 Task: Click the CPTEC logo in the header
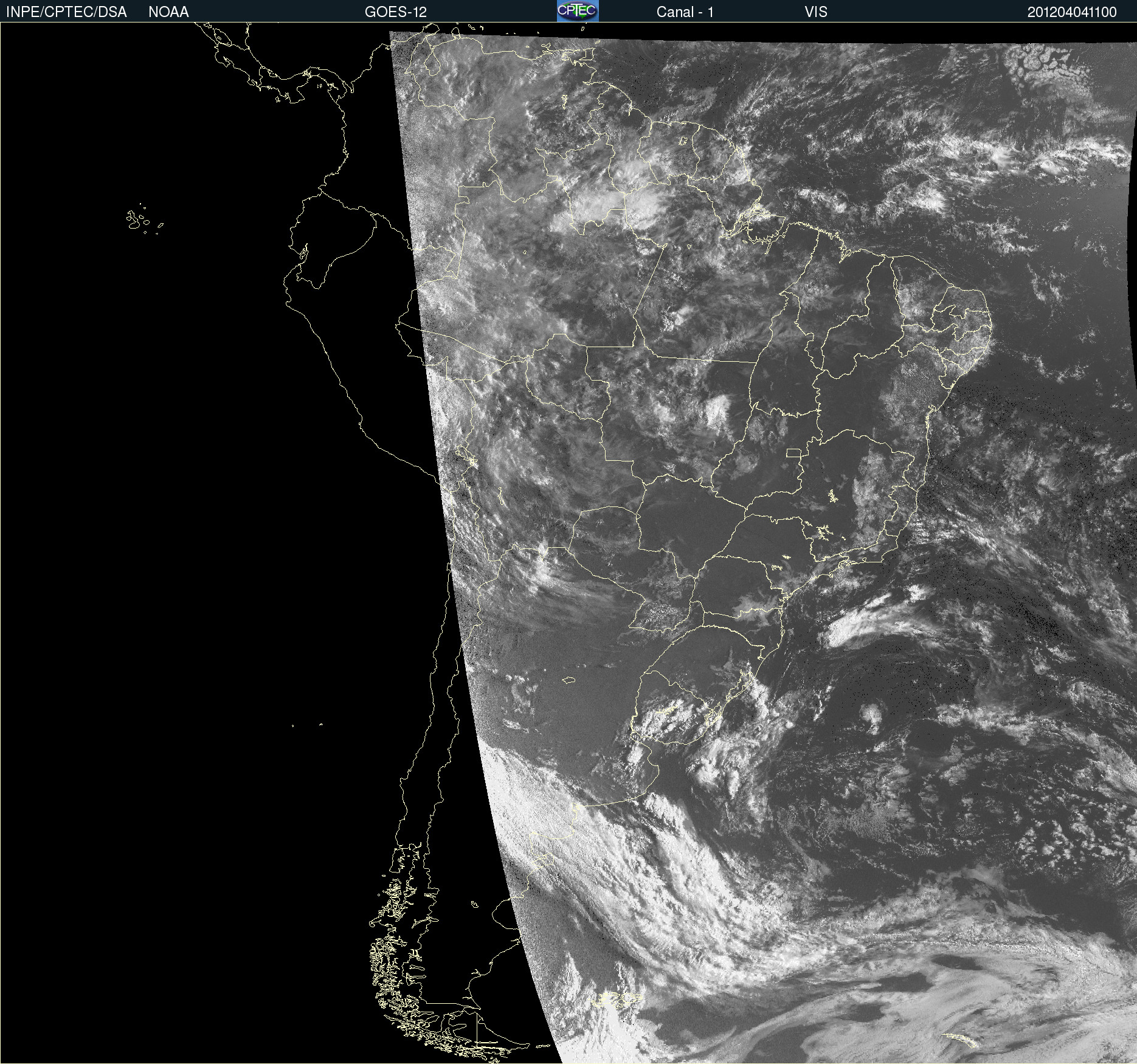tap(578, 11)
